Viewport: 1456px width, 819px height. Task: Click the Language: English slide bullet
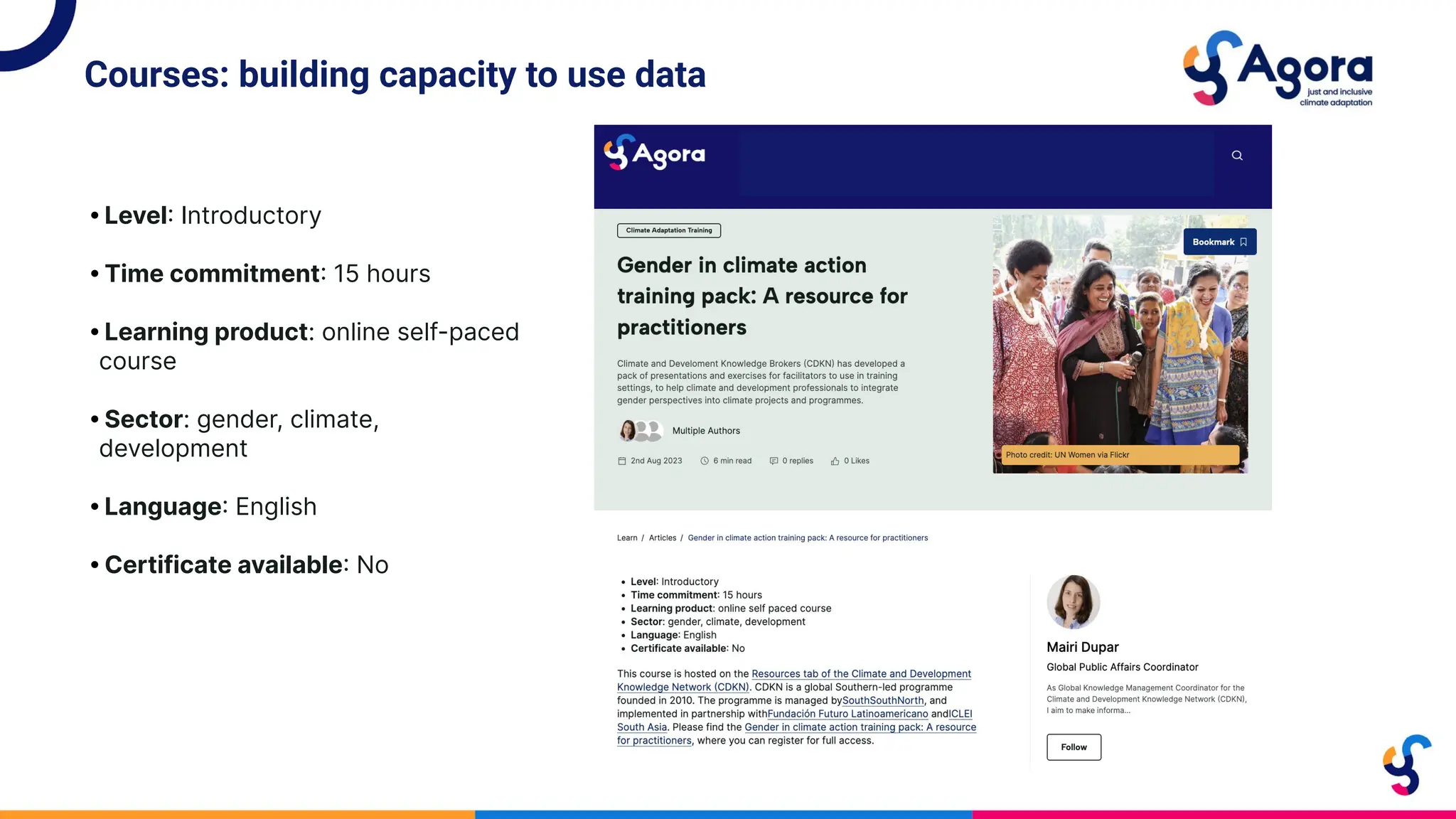[x=203, y=506]
